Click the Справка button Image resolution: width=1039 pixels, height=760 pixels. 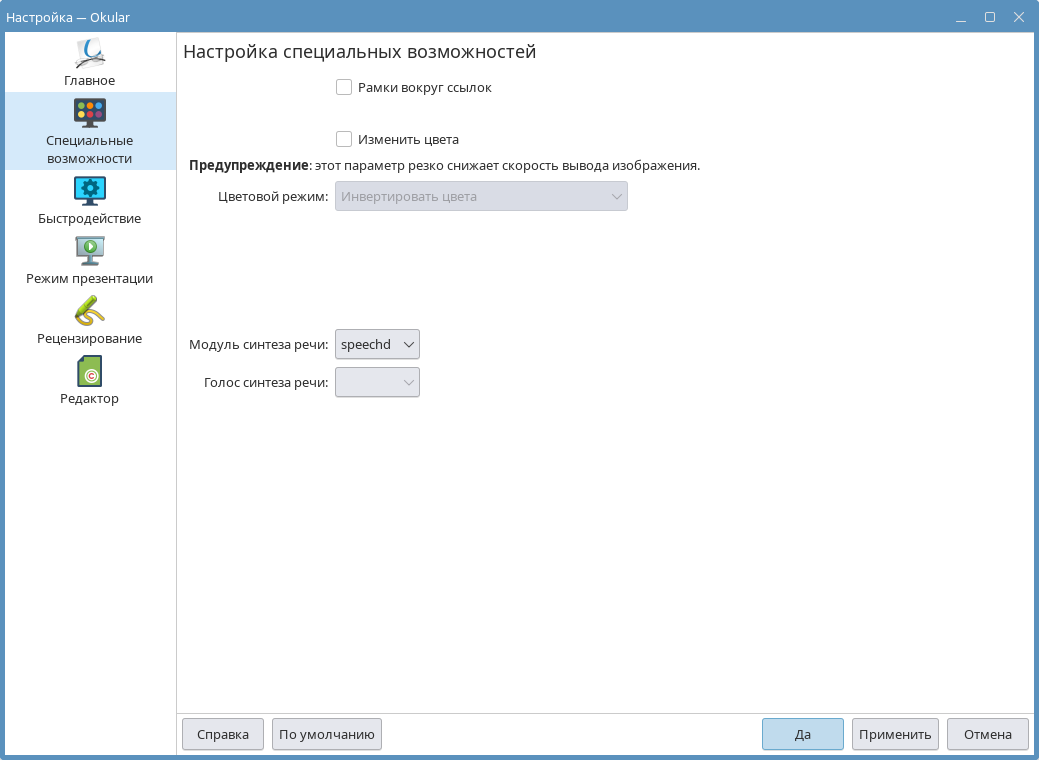(222, 734)
